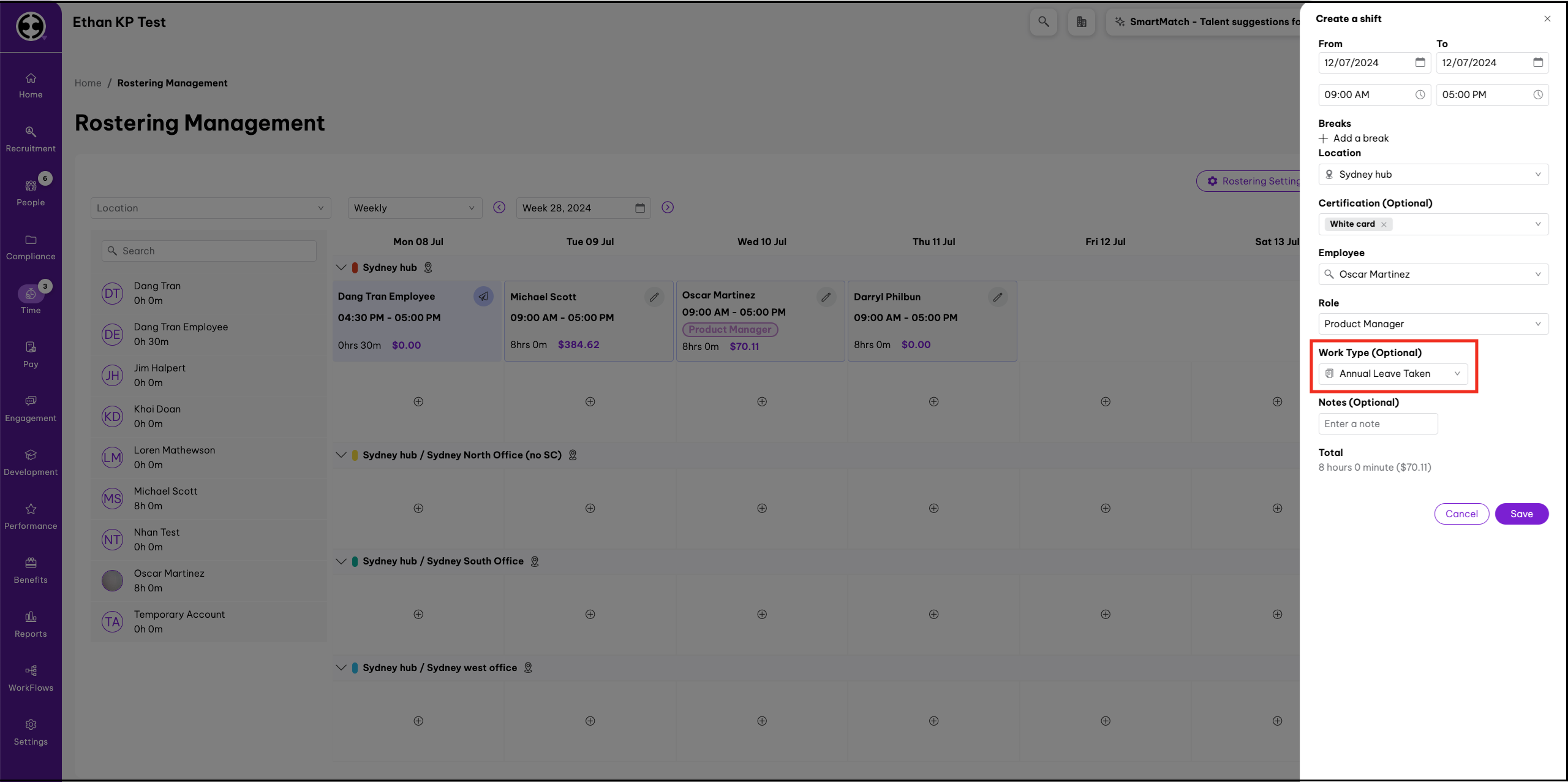Click the publish send icon on Dang Tran Employee shift
Screen dimensions: 1568x782
483,297
